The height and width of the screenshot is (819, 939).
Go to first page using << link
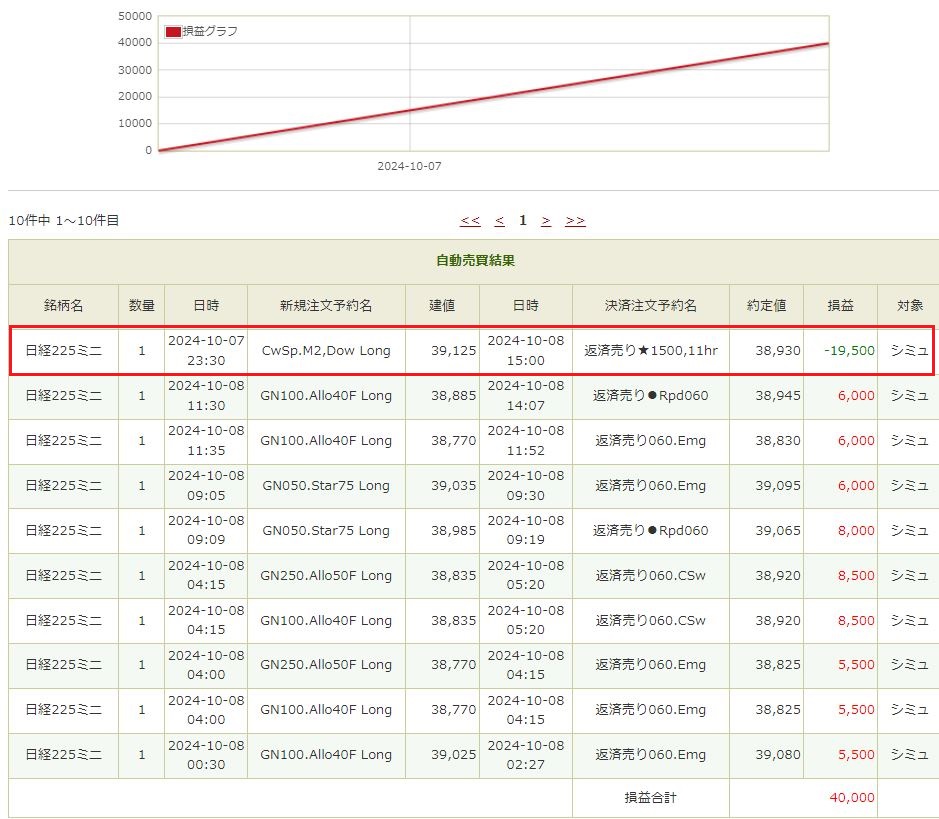tap(470, 221)
